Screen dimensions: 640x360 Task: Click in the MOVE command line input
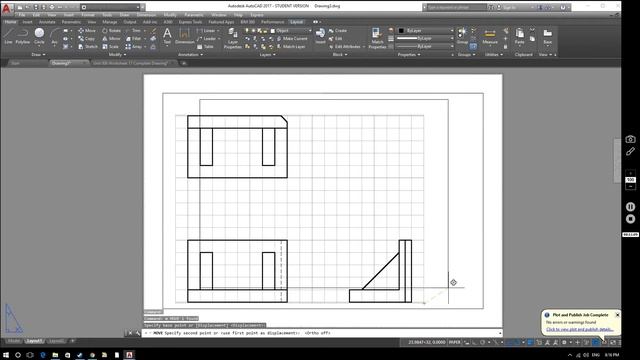[322, 333]
